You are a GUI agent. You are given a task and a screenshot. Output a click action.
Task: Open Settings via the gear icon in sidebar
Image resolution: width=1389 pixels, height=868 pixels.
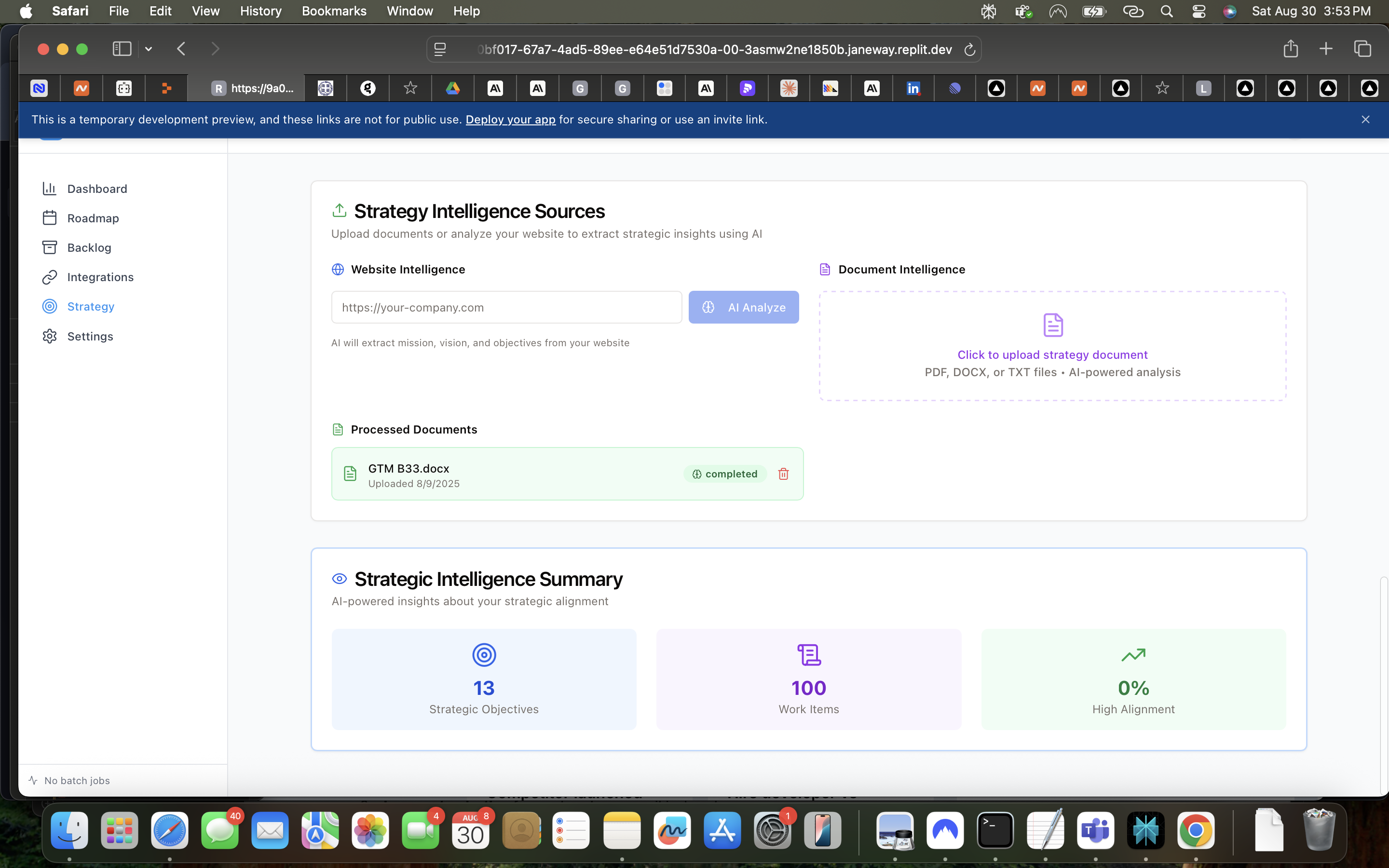50,336
